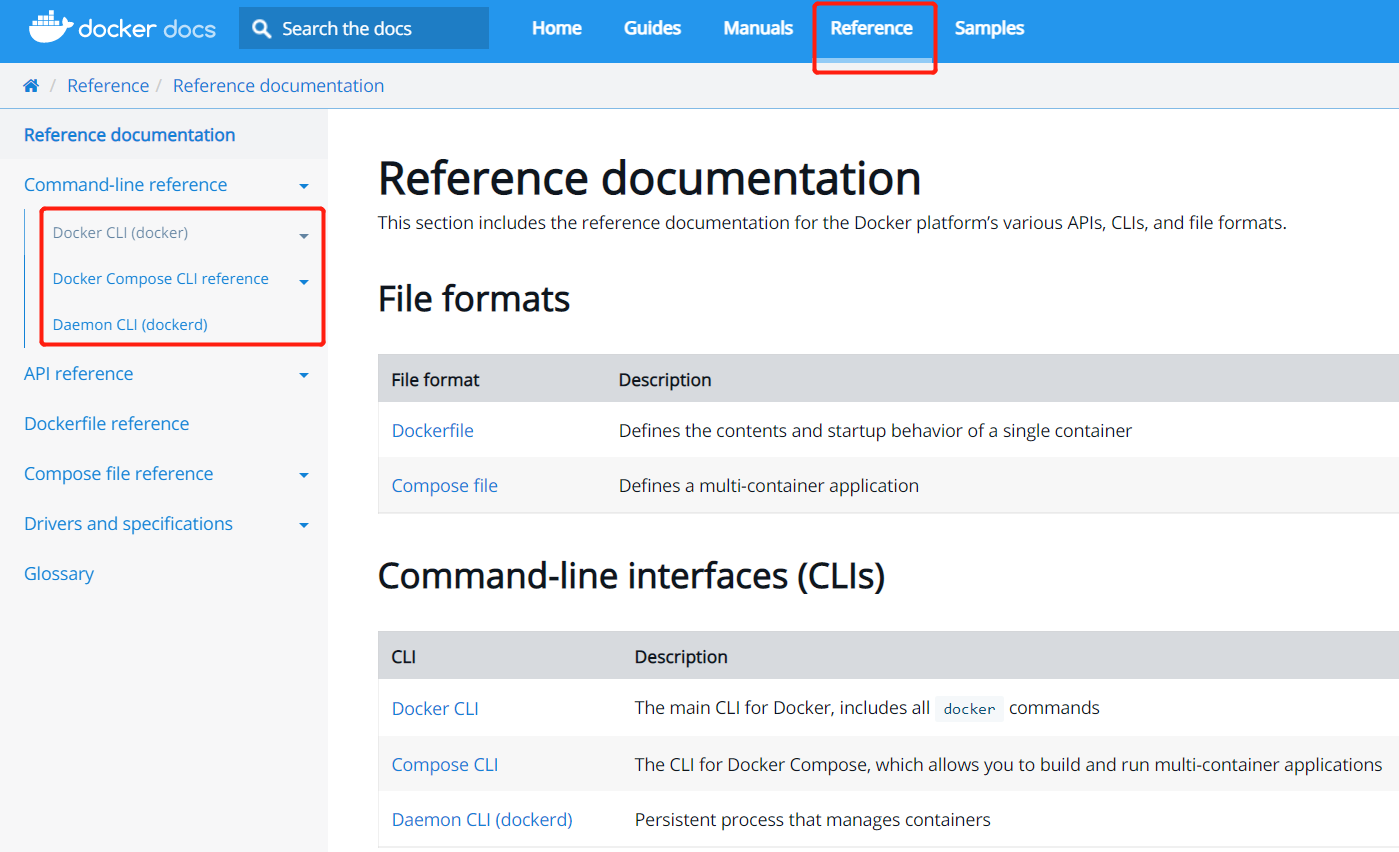Click the Docker CLI table link
The height and width of the screenshot is (852, 1399).
[x=435, y=709]
